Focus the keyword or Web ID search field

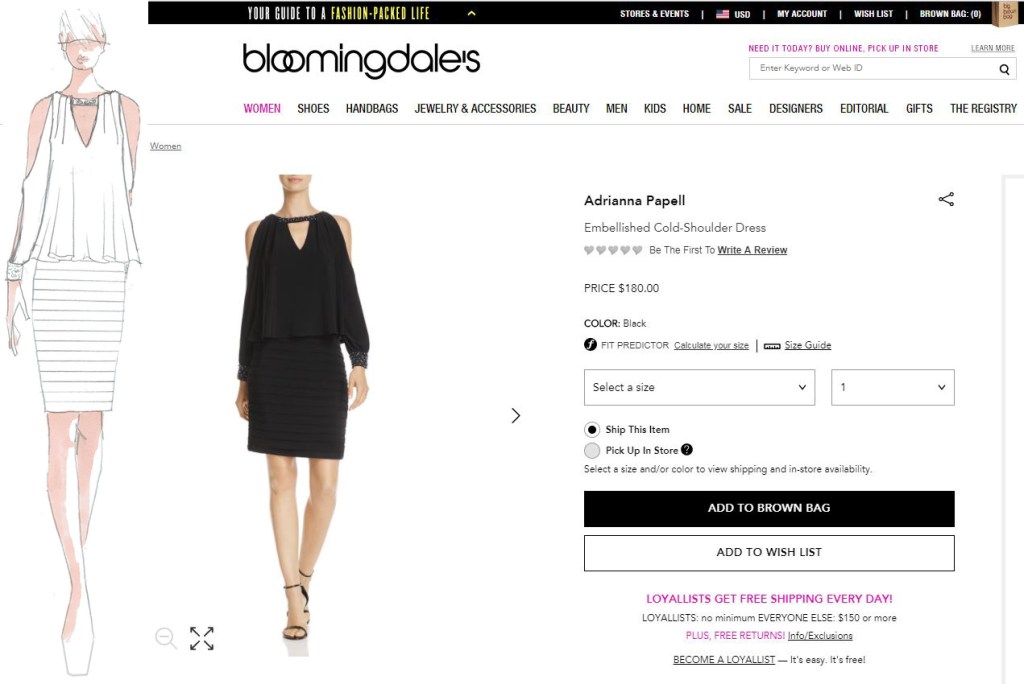(x=875, y=68)
